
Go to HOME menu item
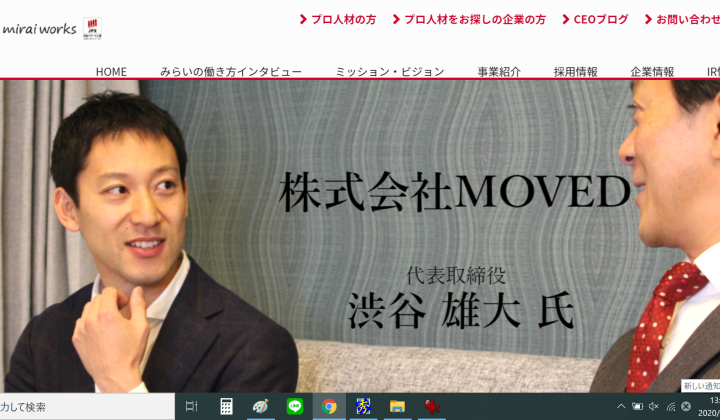pos(111,72)
